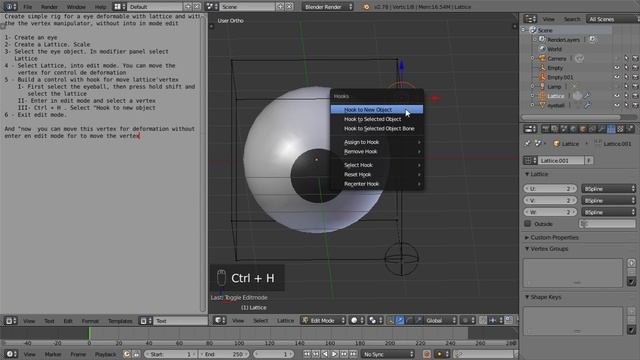
Task: Open the Timeline editor type selector
Action: pos(10,354)
